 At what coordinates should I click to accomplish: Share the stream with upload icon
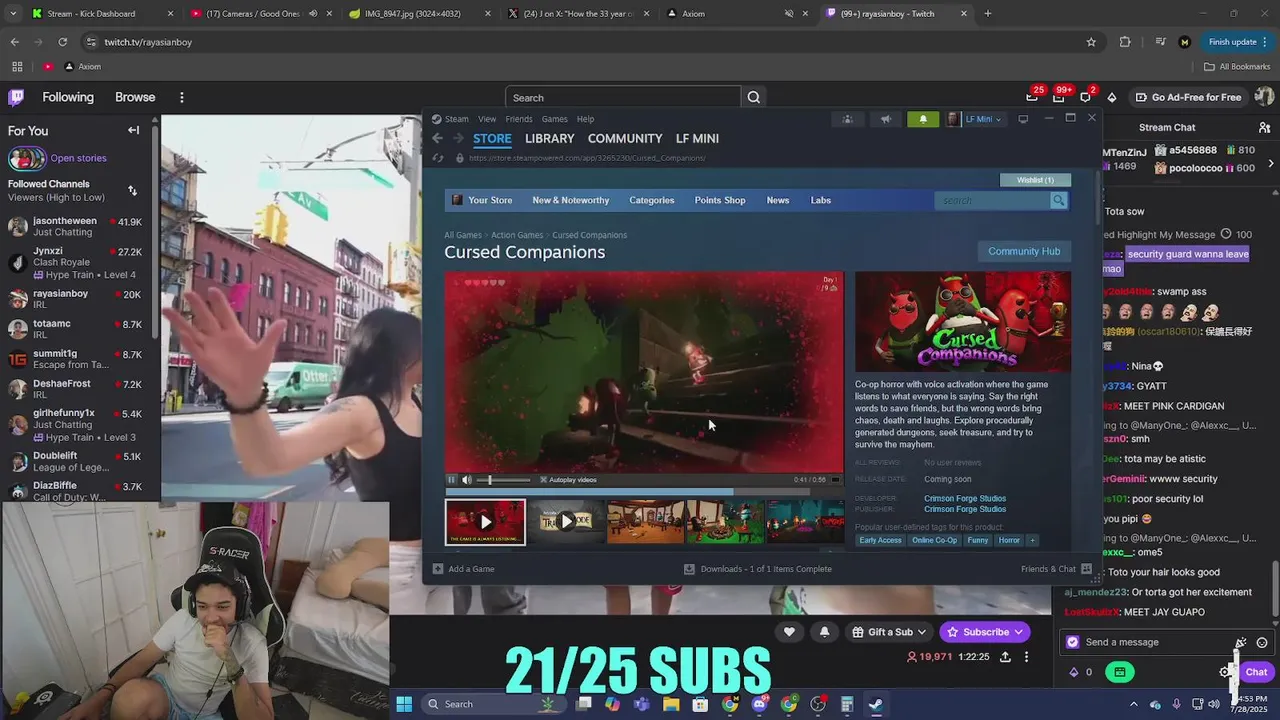point(1005,657)
